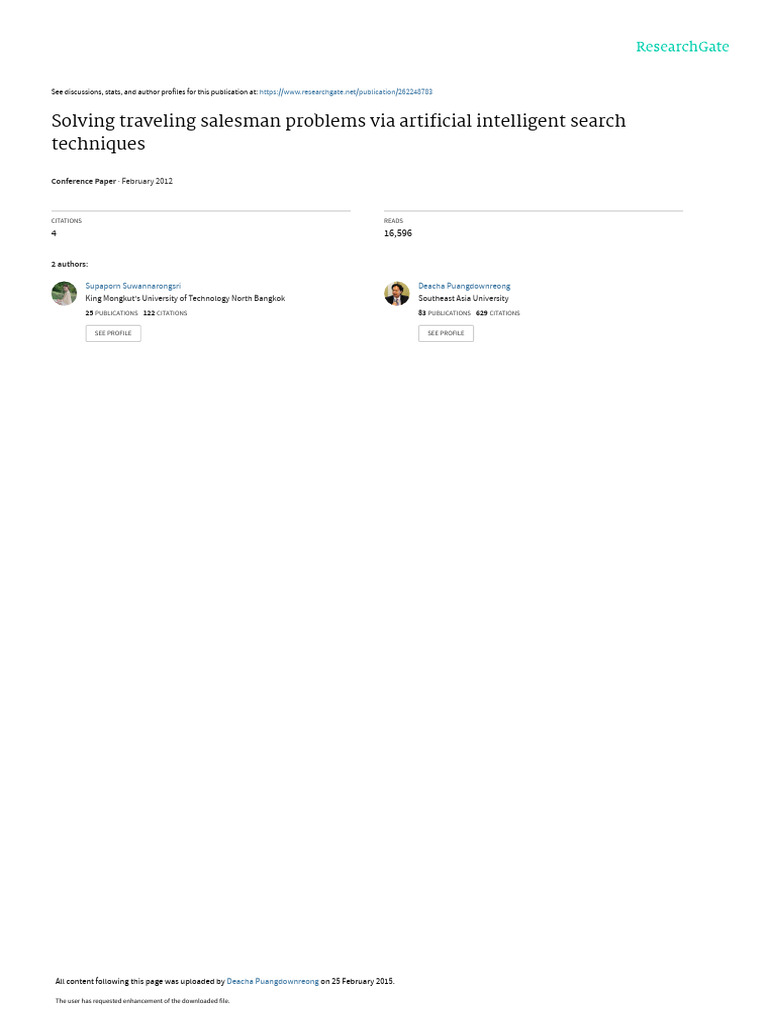Screen dimensions: 768x1024
Task: Click the ResearchGate logo
Action: coord(682,46)
